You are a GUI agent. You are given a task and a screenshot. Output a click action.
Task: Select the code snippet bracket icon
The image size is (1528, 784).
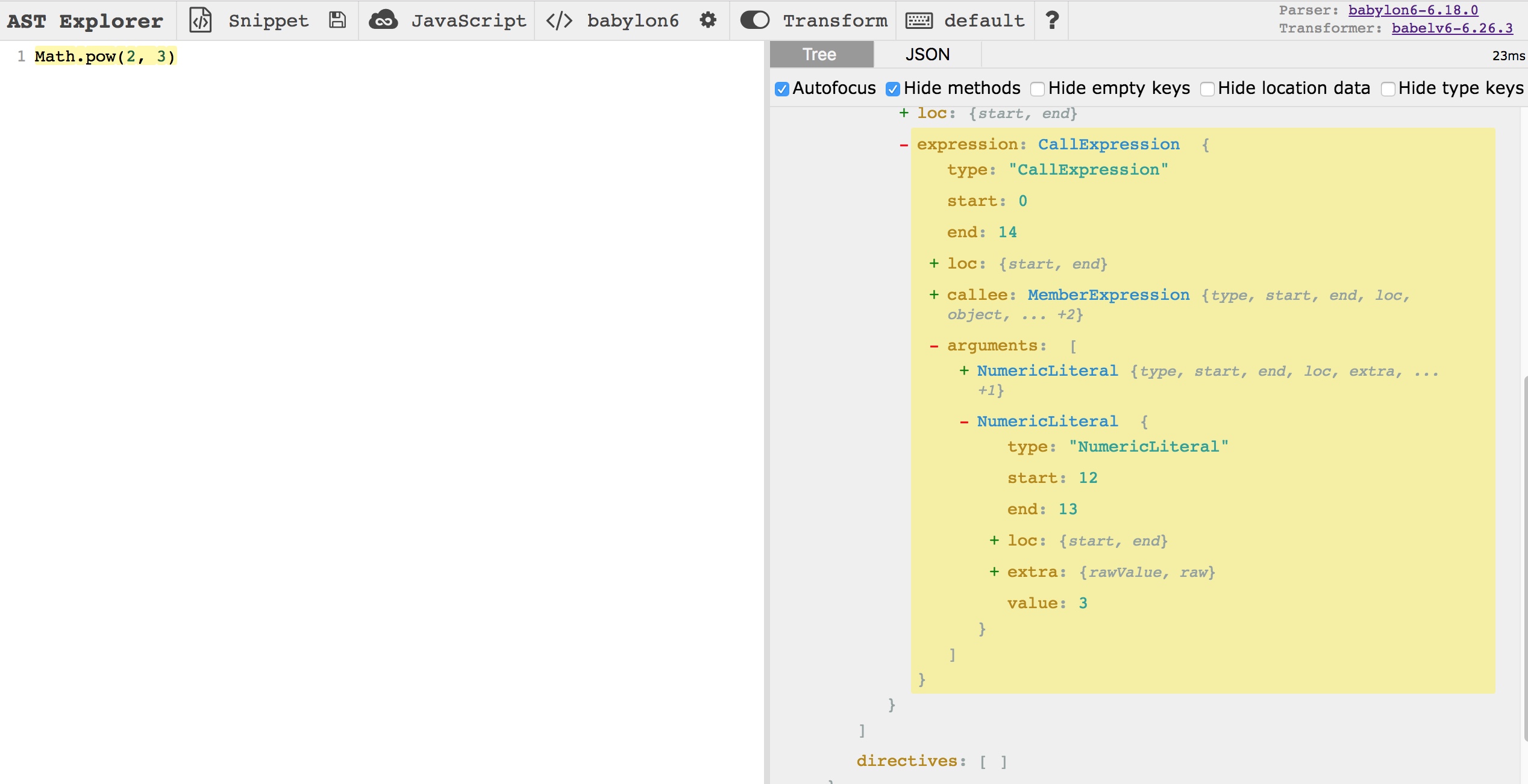pos(200,19)
